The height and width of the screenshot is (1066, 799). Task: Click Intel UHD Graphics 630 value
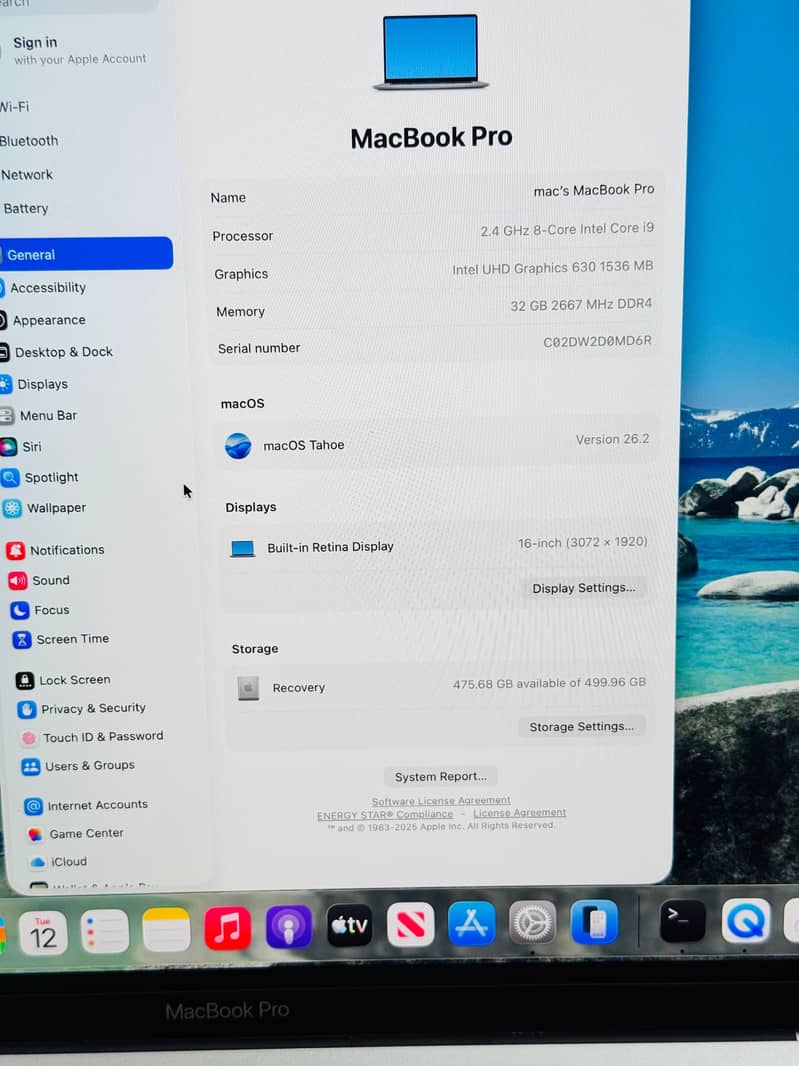[x=552, y=269]
